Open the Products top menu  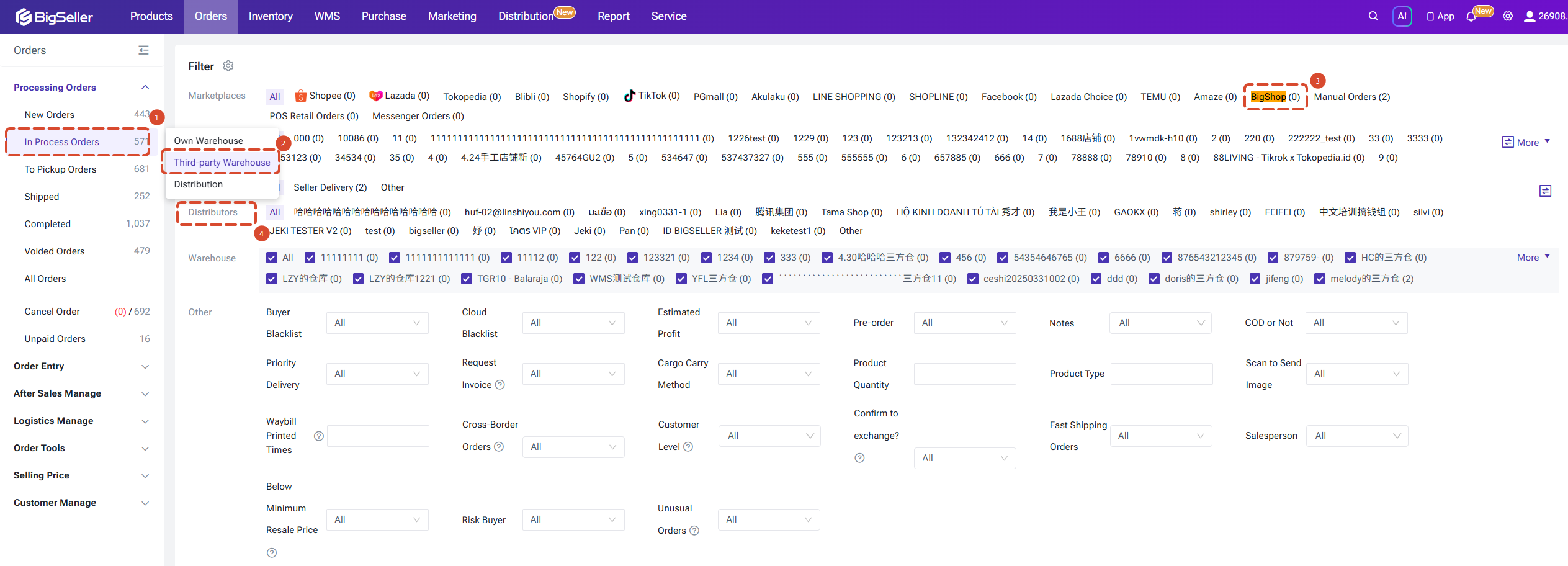pyautogui.click(x=151, y=16)
